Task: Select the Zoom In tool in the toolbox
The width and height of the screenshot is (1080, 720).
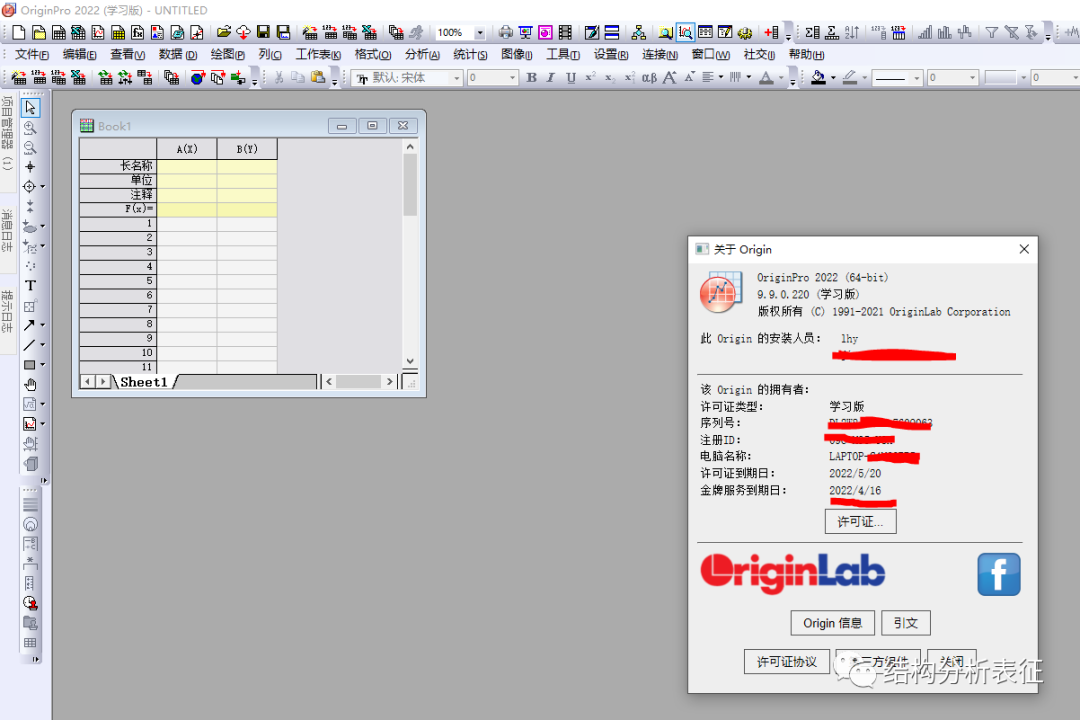Action: pyautogui.click(x=30, y=127)
